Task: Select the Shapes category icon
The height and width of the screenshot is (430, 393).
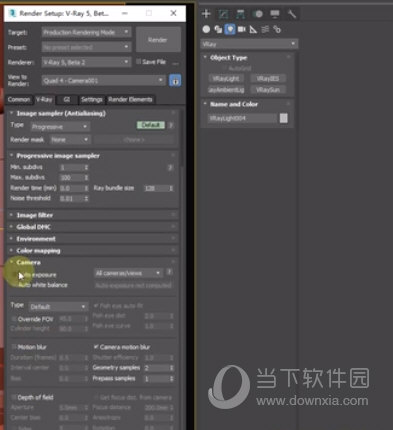Action: 218,29
